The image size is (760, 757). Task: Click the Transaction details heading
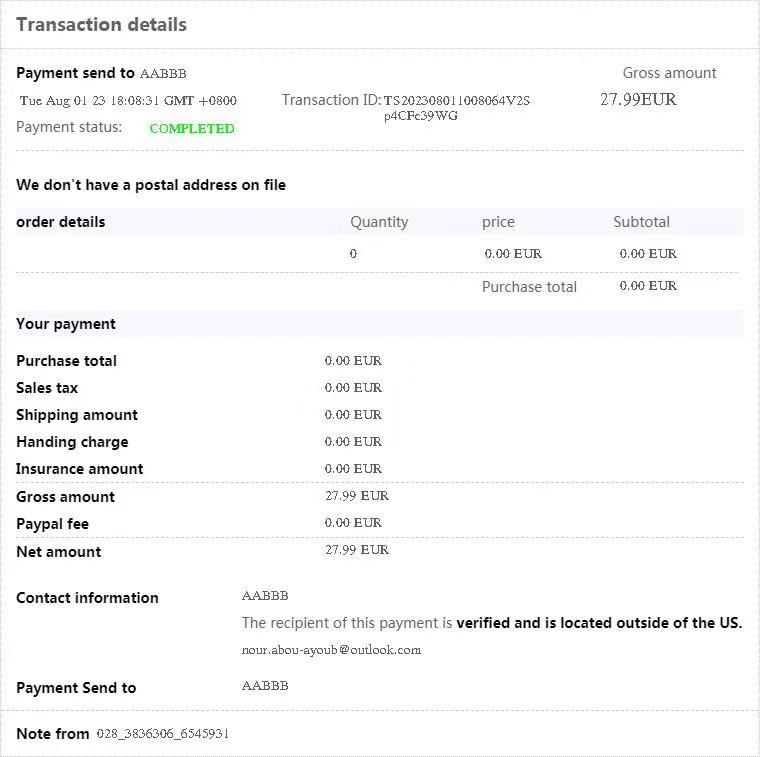pyautogui.click(x=101, y=25)
